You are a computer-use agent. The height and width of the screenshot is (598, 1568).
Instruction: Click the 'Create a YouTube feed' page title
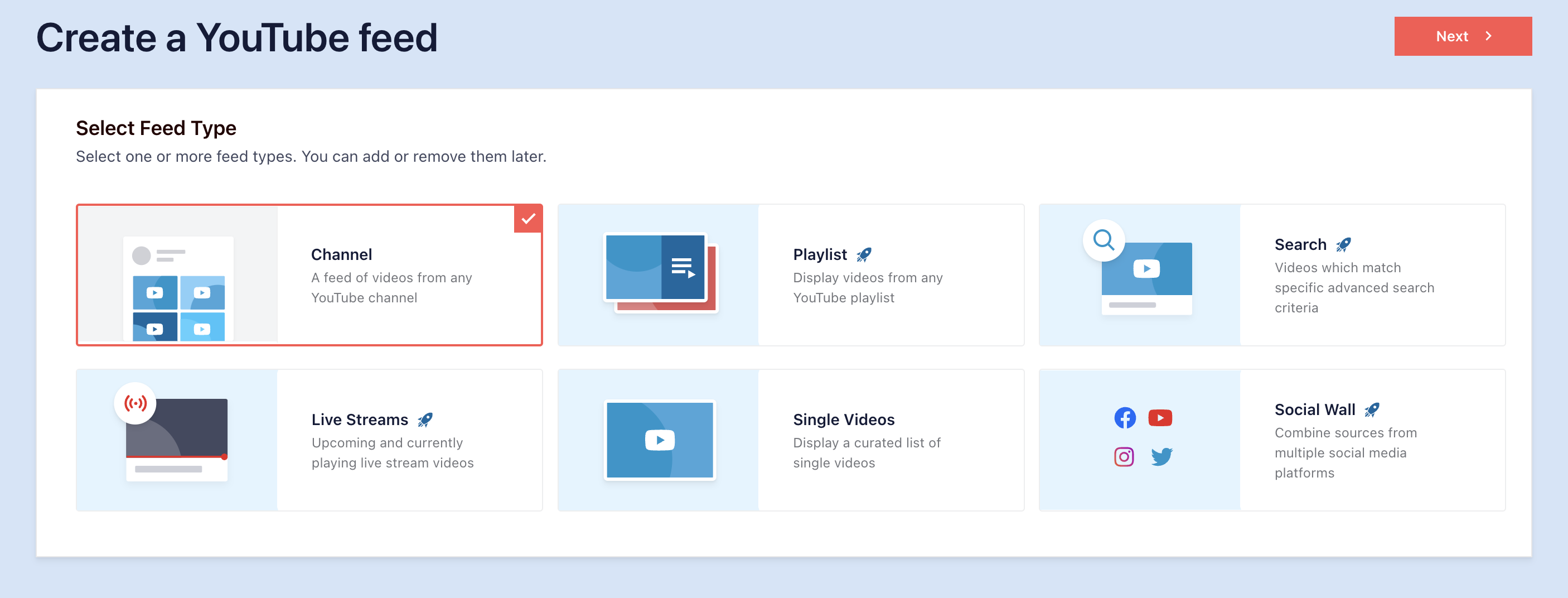[237, 38]
